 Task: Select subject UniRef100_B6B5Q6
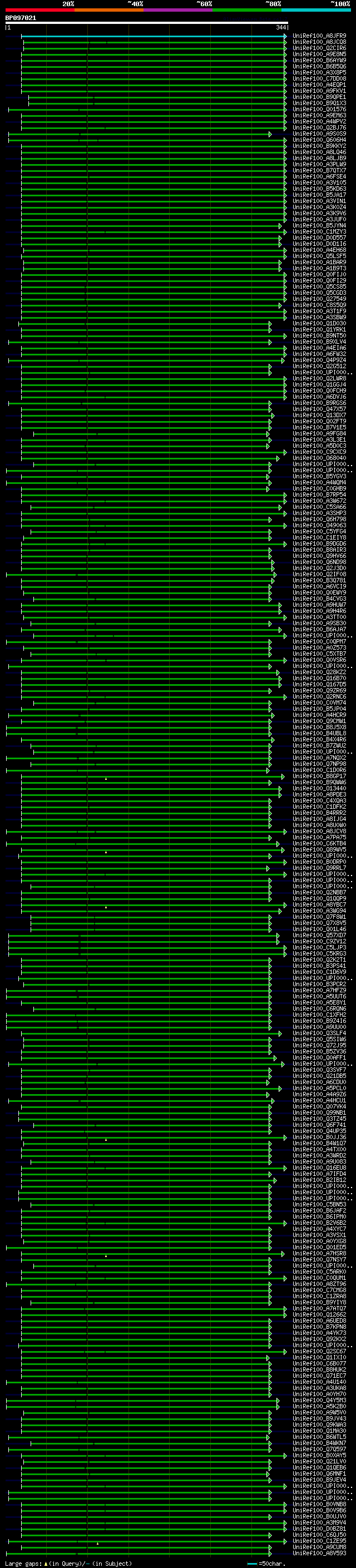point(319,66)
